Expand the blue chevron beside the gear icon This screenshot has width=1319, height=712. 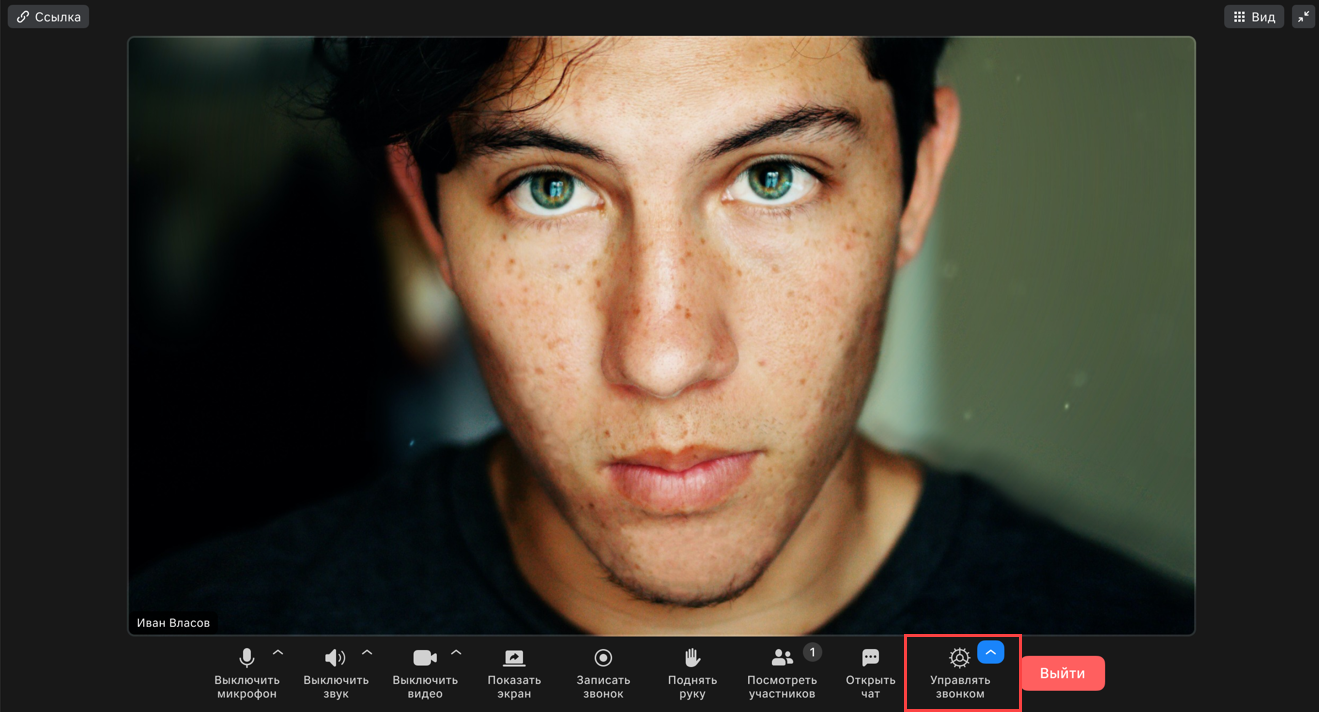coord(990,653)
